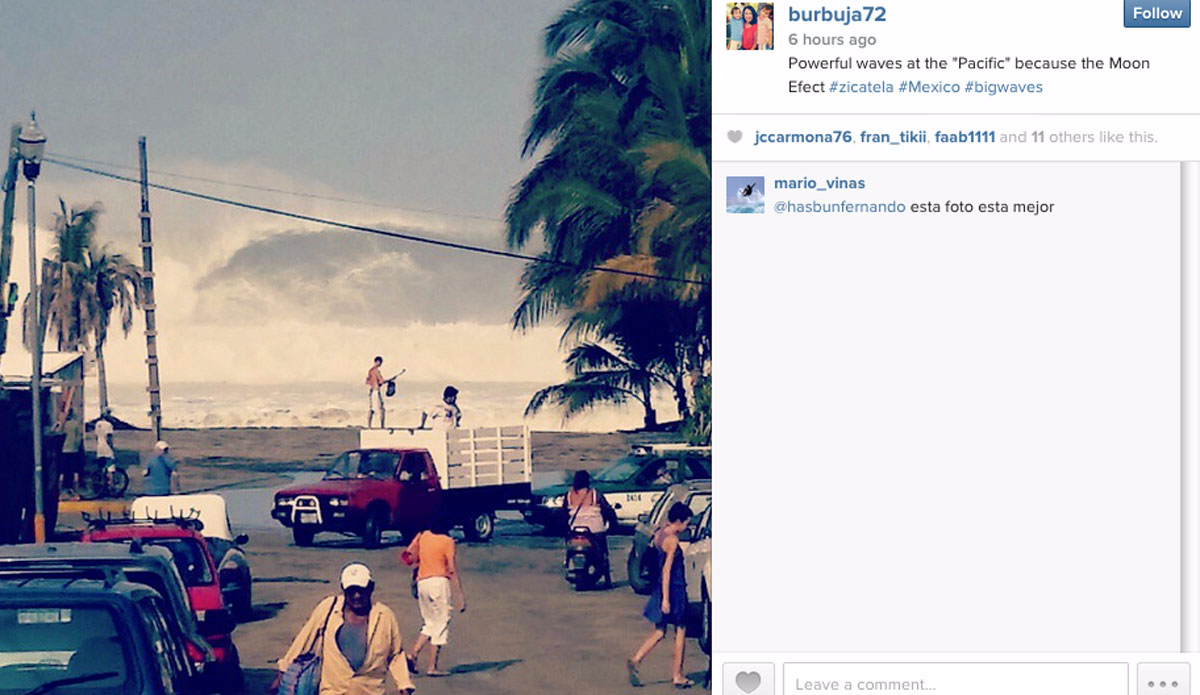Click the heart like button beside comment box

748,680
